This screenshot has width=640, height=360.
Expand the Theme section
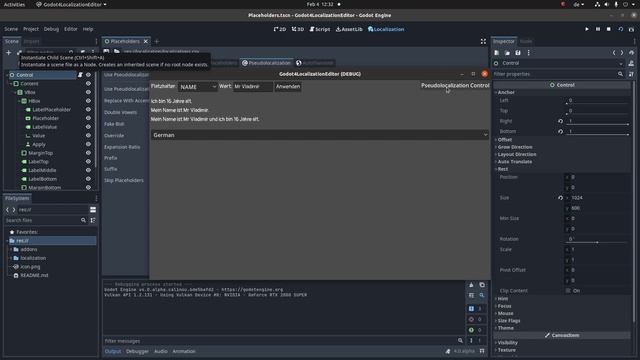[505, 328]
